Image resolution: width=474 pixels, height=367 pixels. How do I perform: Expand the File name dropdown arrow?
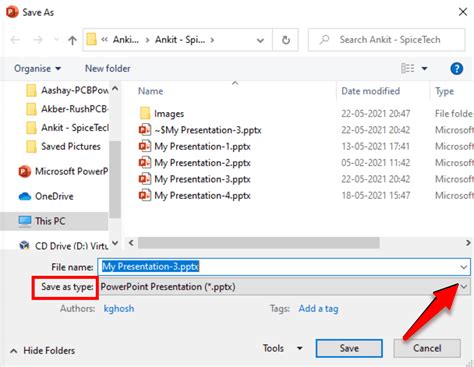[464, 267]
